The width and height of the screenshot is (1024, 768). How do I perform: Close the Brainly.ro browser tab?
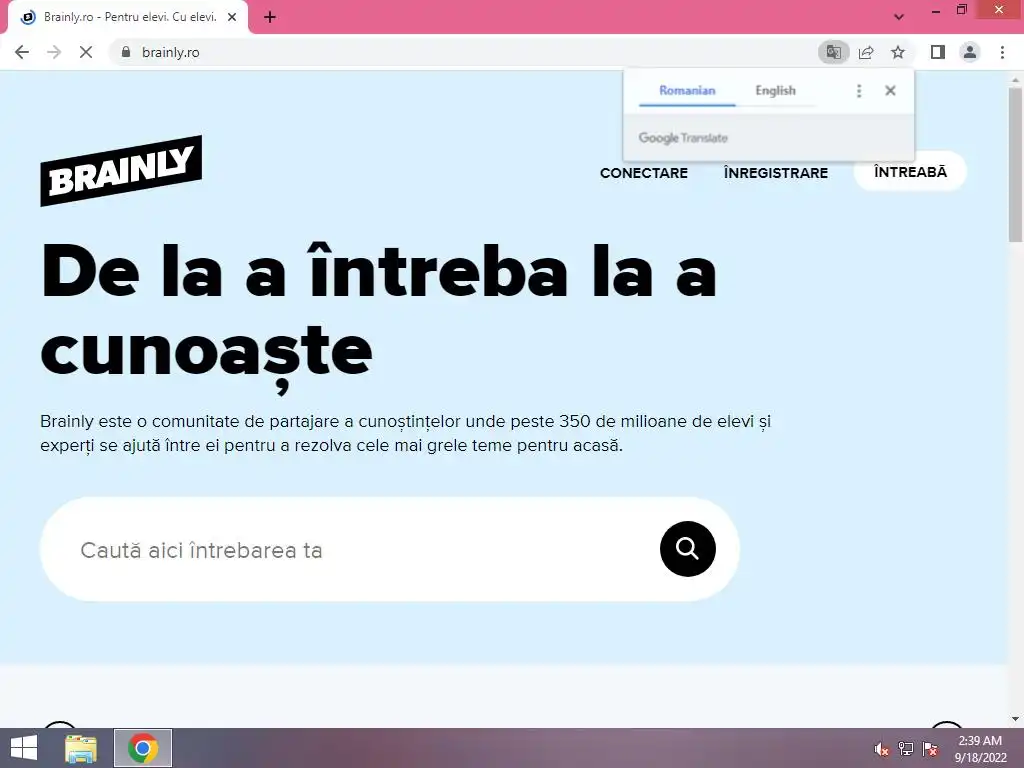point(232,18)
